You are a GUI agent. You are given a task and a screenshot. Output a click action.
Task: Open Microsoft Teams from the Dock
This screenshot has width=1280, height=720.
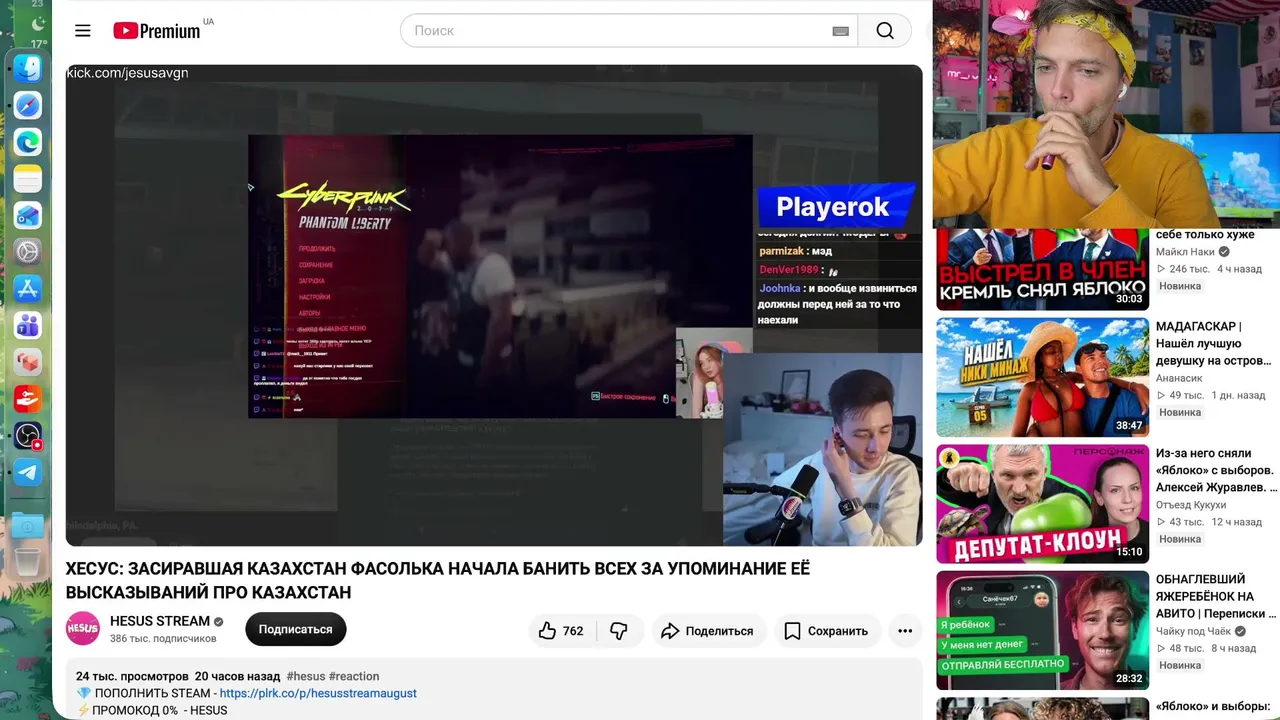pos(28,325)
